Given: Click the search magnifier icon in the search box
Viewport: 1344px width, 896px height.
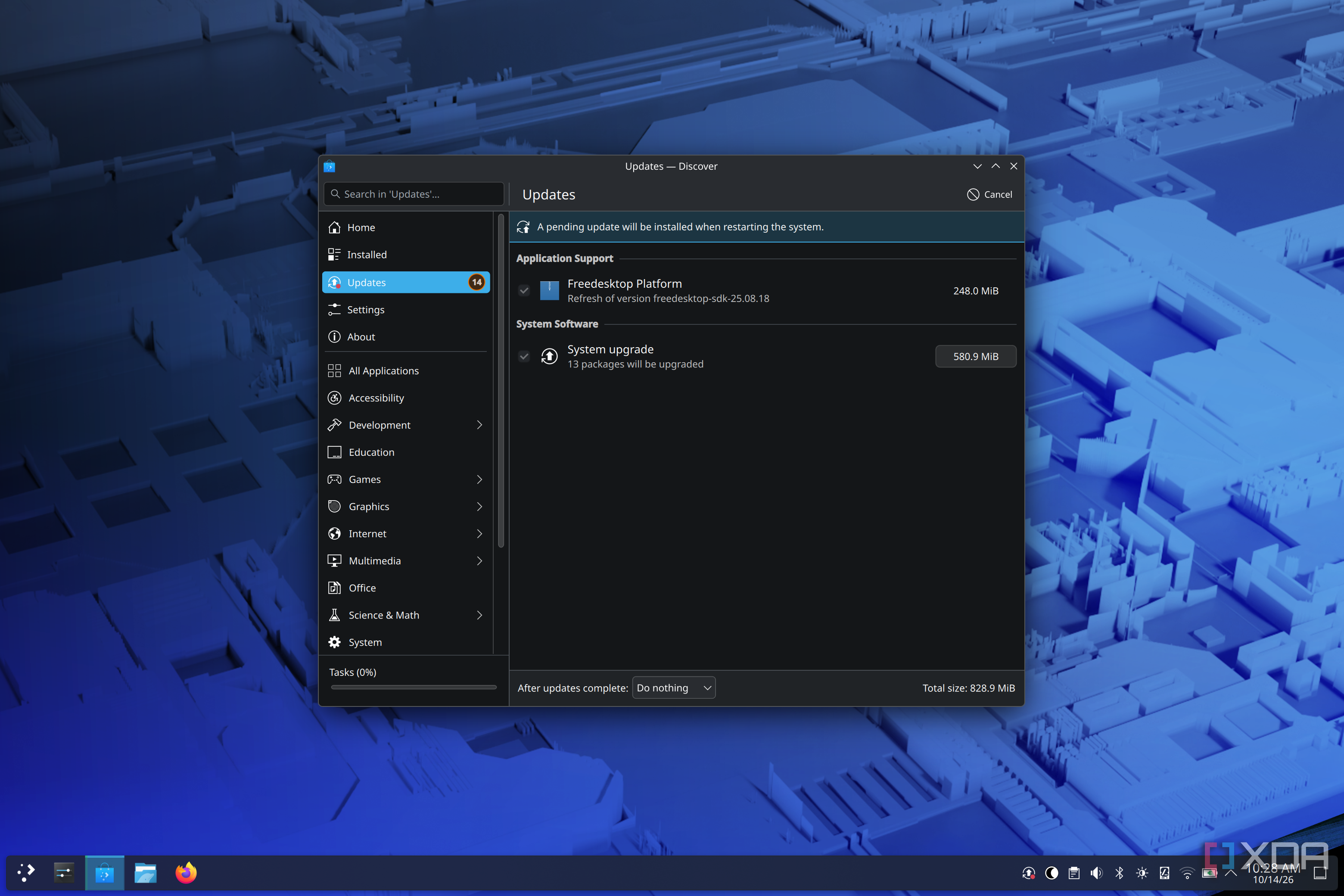Looking at the screenshot, I should pyautogui.click(x=336, y=194).
